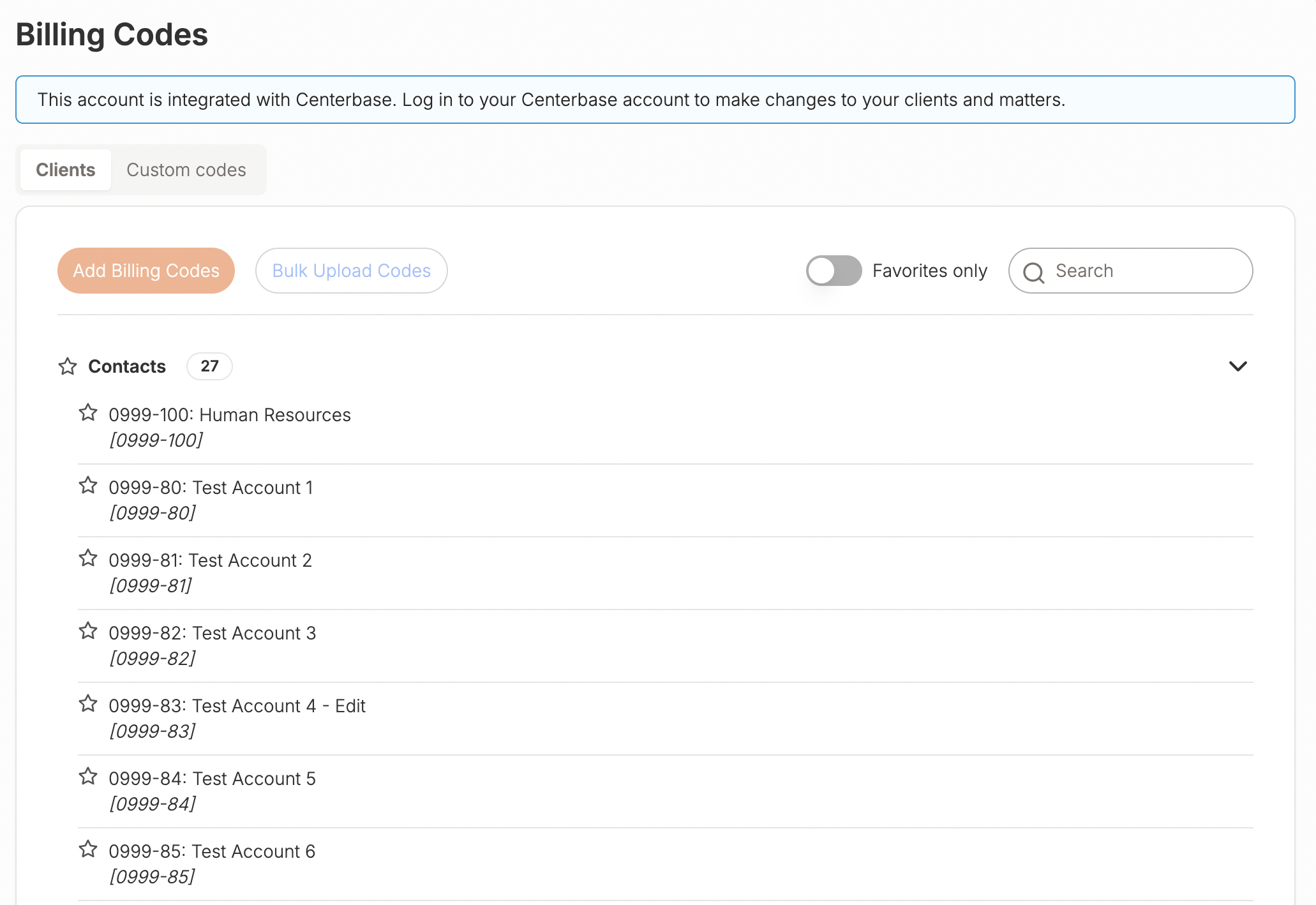Favorite the Contacts group star
This screenshot has height=905, width=1316.
(x=68, y=366)
